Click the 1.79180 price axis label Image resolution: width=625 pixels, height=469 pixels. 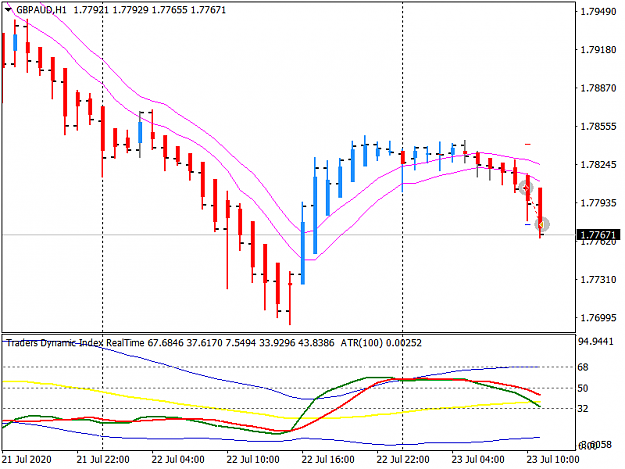pos(598,50)
